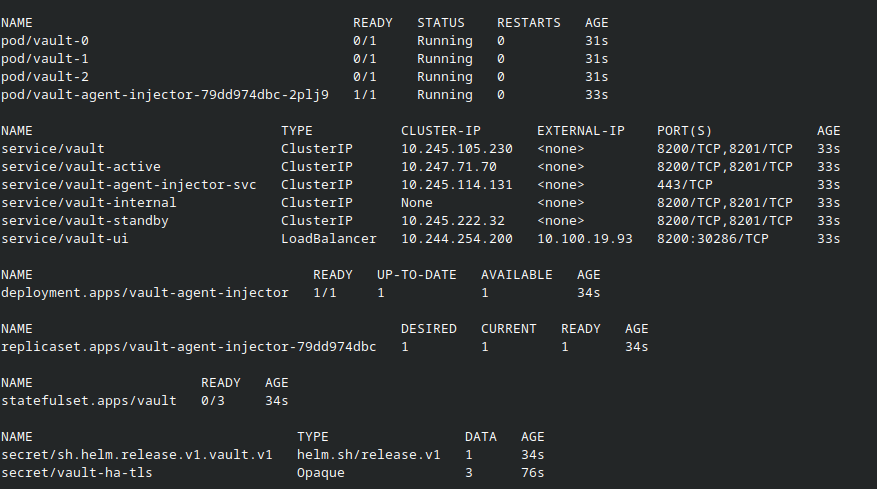877x489 pixels.
Task: Click cluster IP 10.245.105.230
Action: [x=457, y=149]
